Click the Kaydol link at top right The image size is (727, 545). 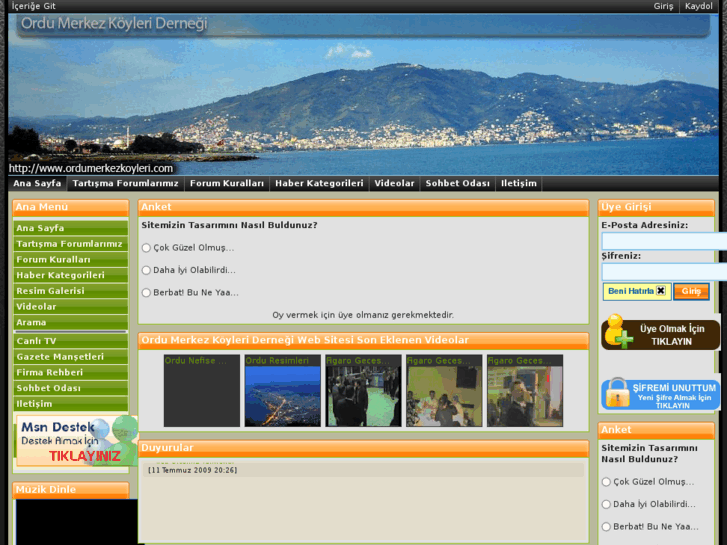pyautogui.click(x=699, y=6)
